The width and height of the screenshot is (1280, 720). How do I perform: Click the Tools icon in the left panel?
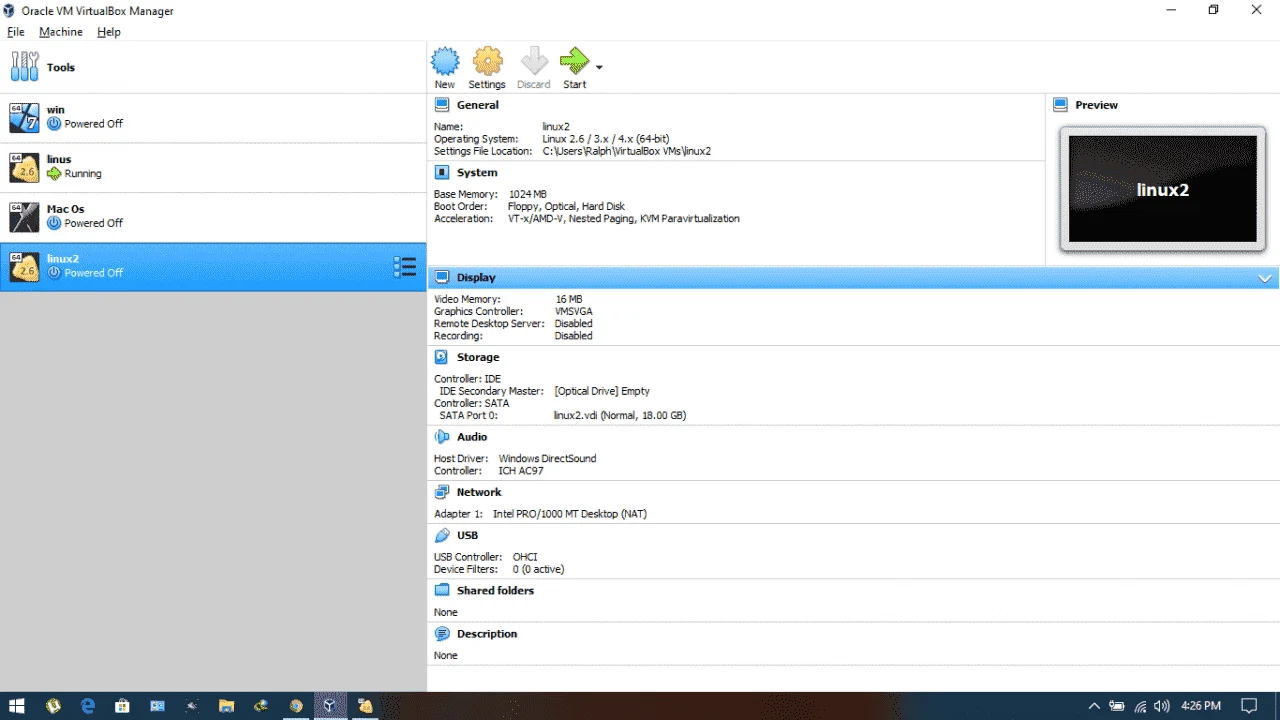tap(23, 67)
